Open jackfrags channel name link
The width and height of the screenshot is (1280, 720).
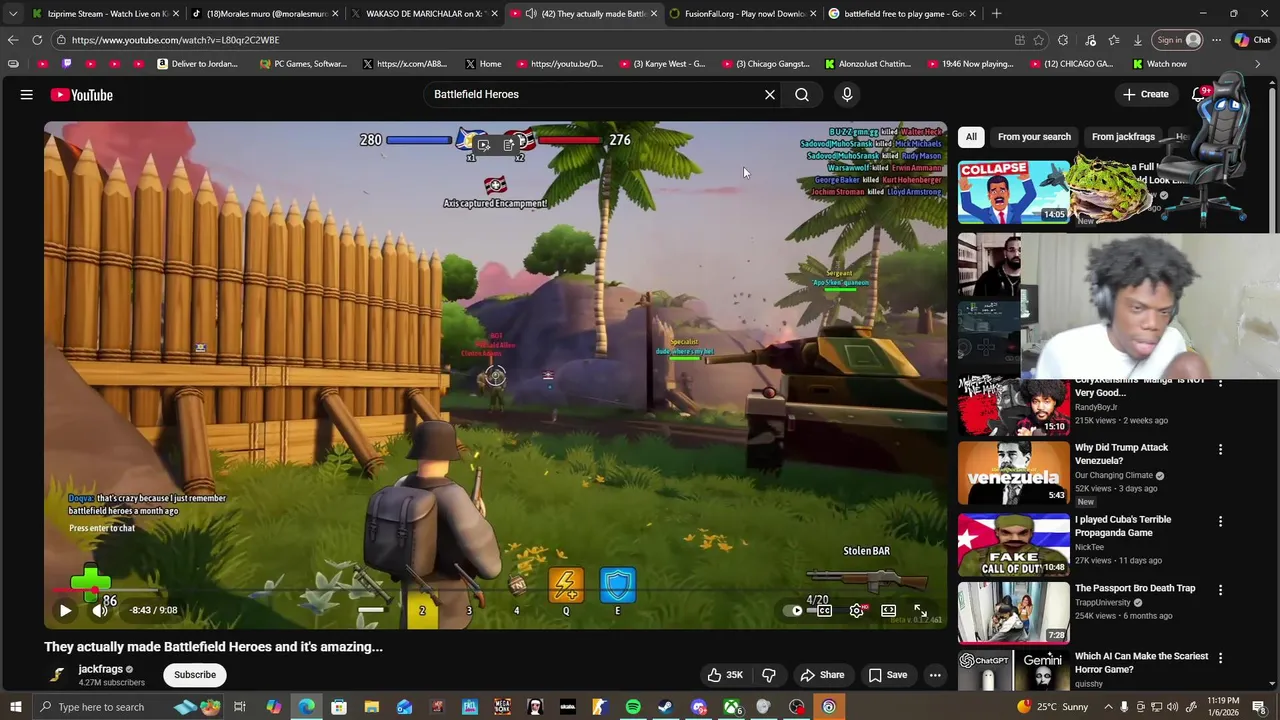click(101, 669)
